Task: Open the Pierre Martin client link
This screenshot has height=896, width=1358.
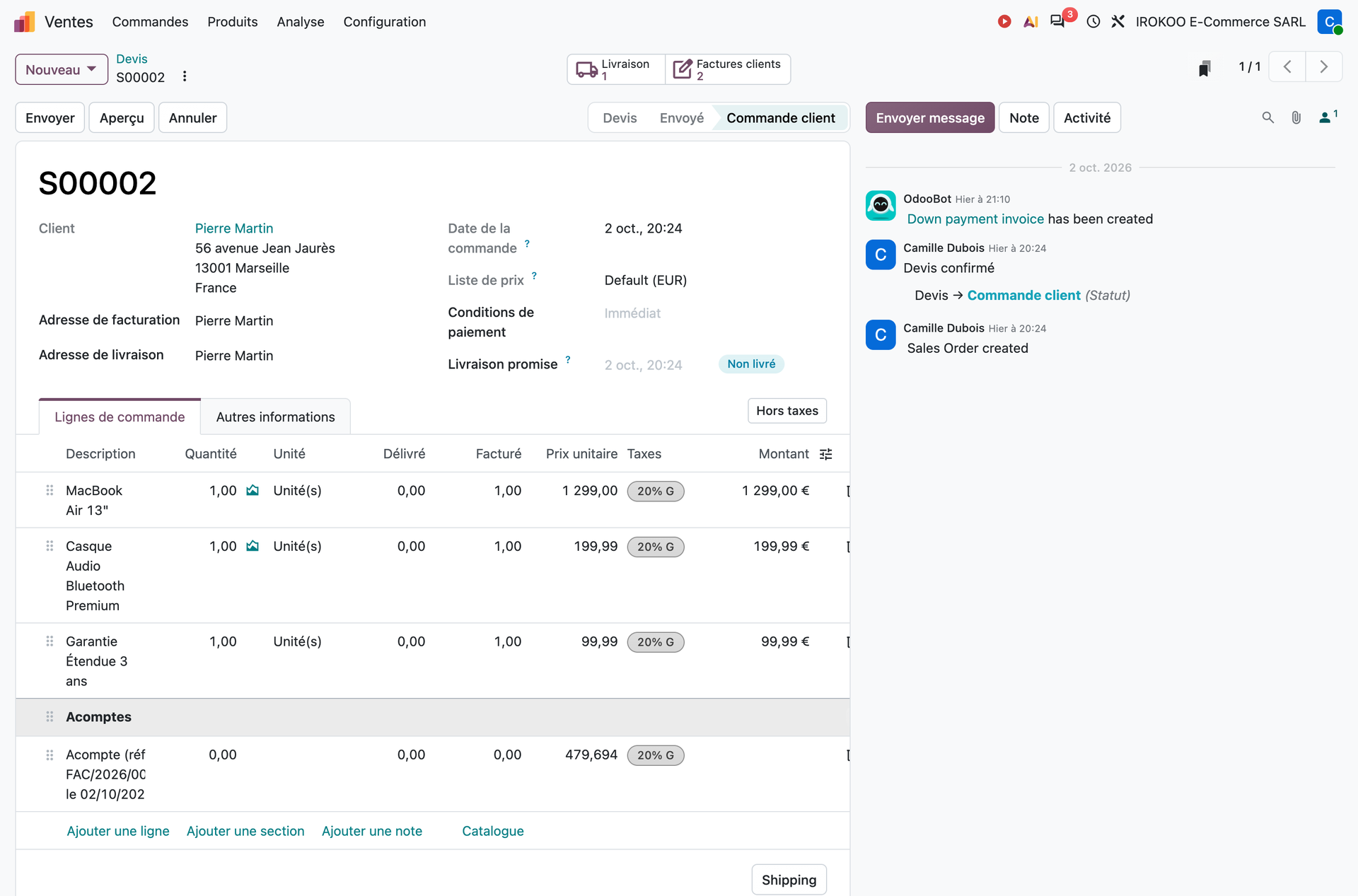Action: [x=234, y=228]
